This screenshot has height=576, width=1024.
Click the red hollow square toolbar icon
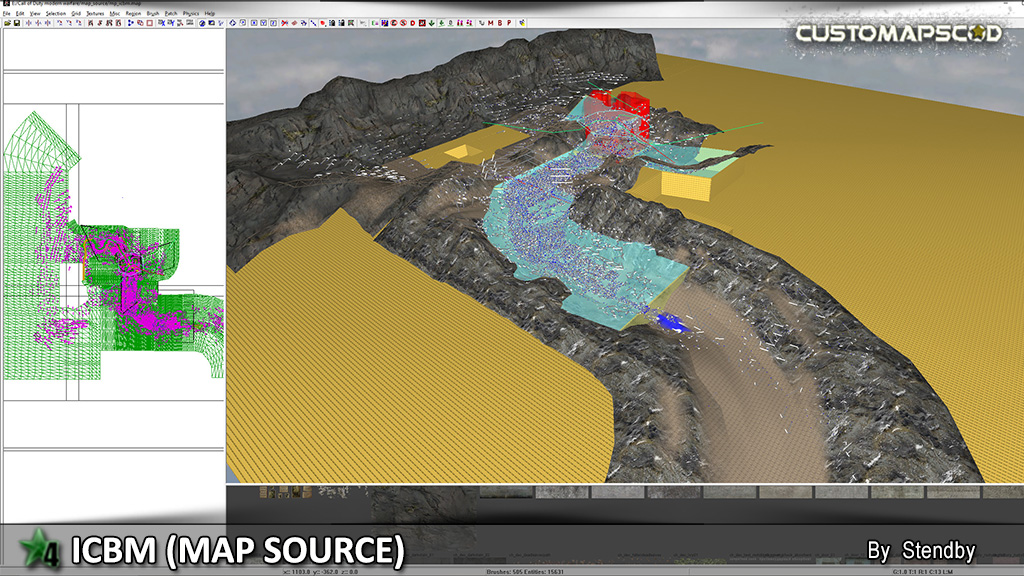150,23
